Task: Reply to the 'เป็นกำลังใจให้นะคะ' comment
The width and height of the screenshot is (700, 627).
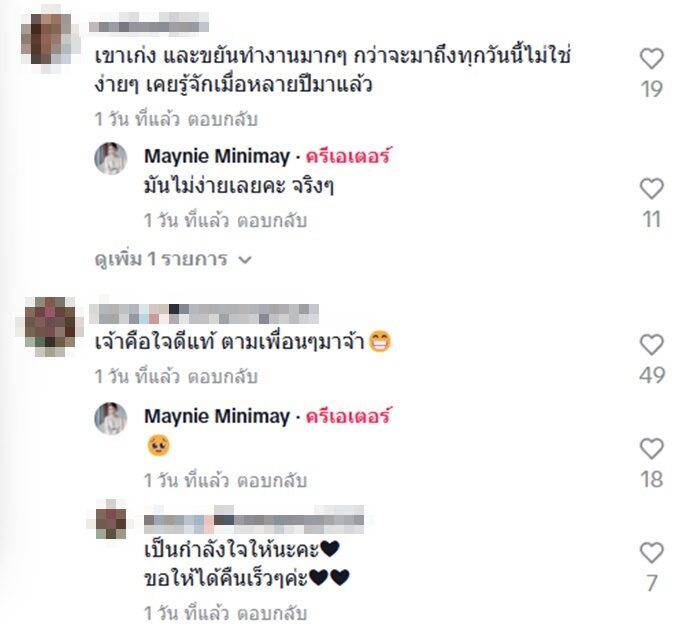Action: (x=271, y=614)
